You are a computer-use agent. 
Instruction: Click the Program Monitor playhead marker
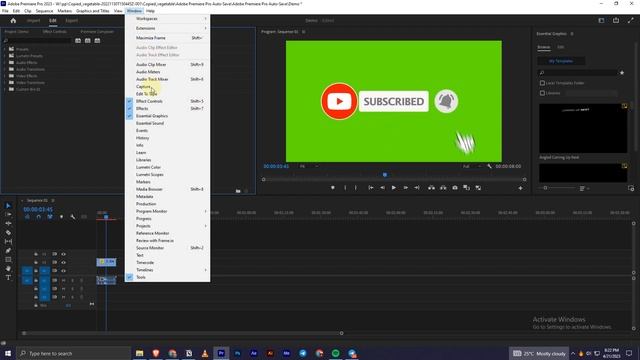pos(384,175)
